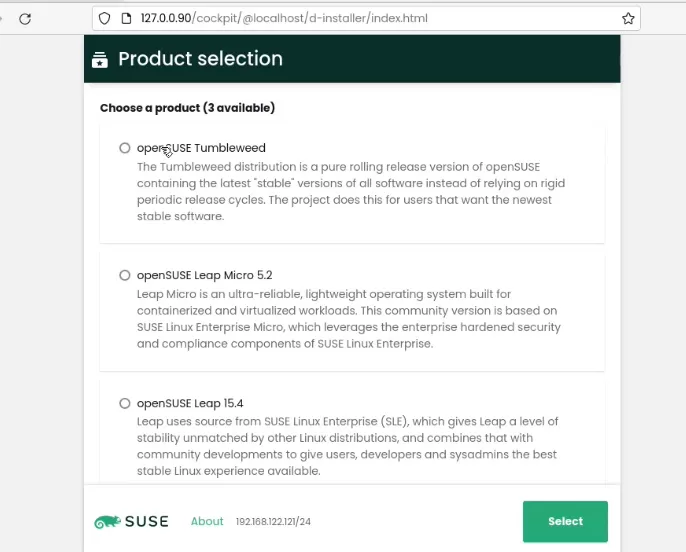The image size is (686, 552).
Task: Click the Product selection header icon
Action: 99,59
